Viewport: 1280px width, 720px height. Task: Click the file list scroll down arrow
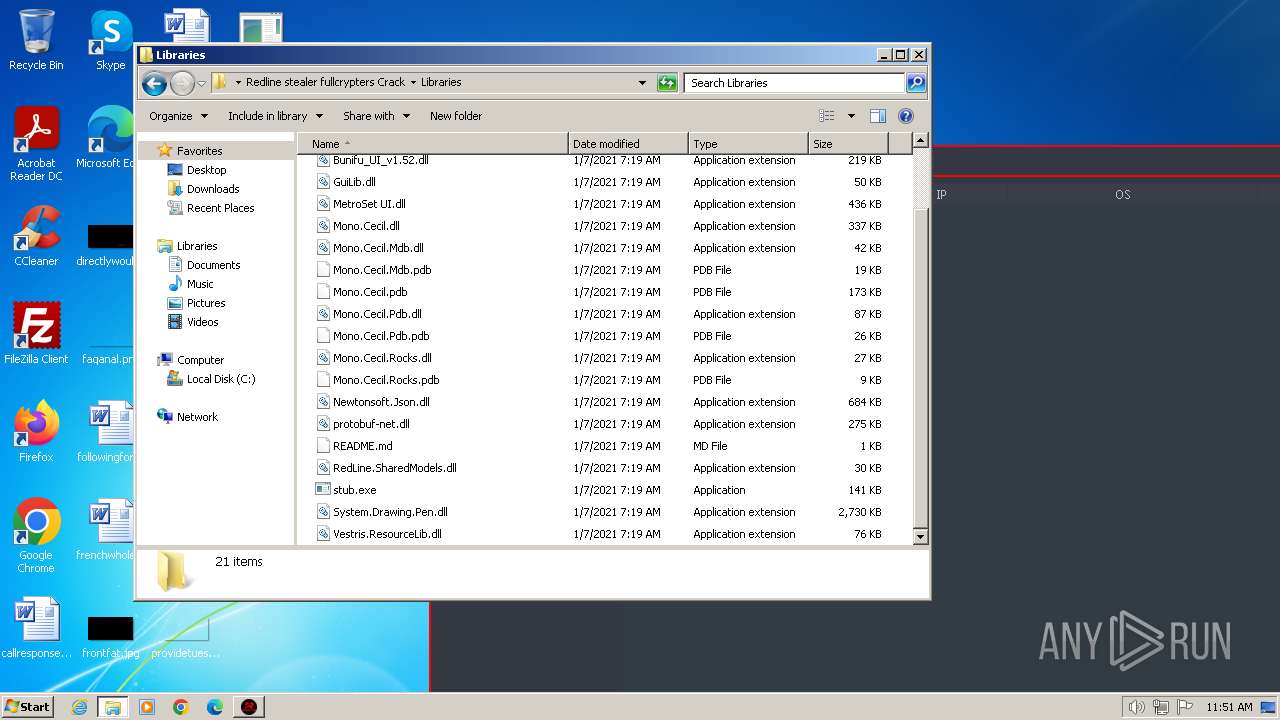[x=921, y=537]
